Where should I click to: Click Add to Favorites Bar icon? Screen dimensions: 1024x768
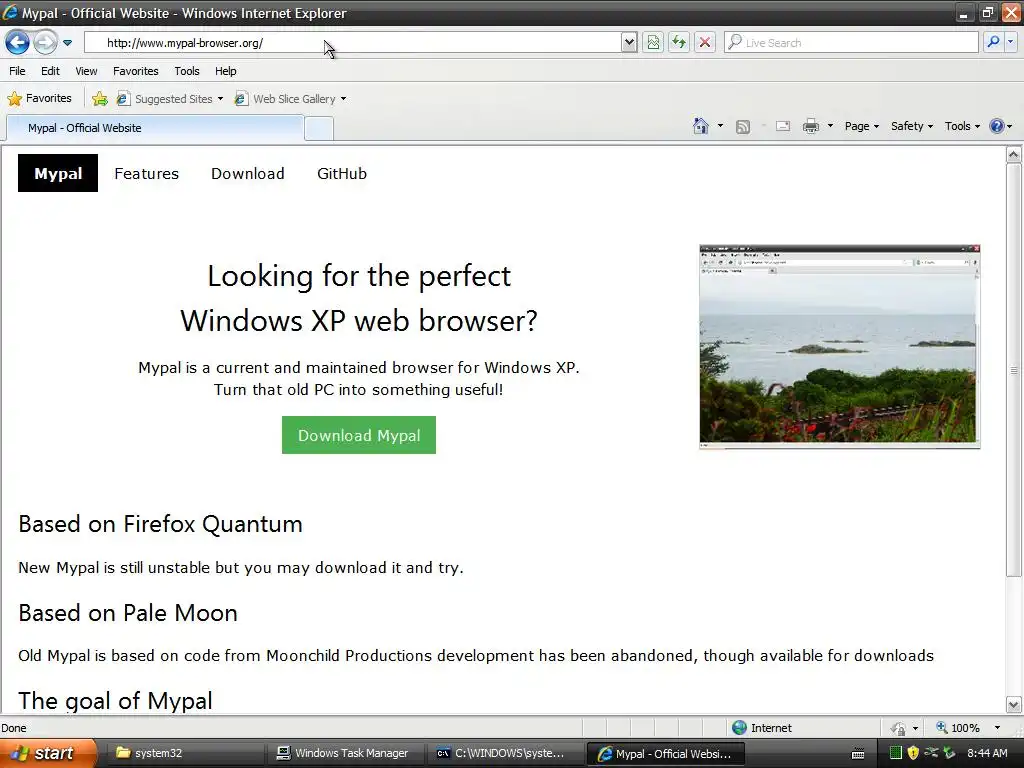(x=100, y=99)
